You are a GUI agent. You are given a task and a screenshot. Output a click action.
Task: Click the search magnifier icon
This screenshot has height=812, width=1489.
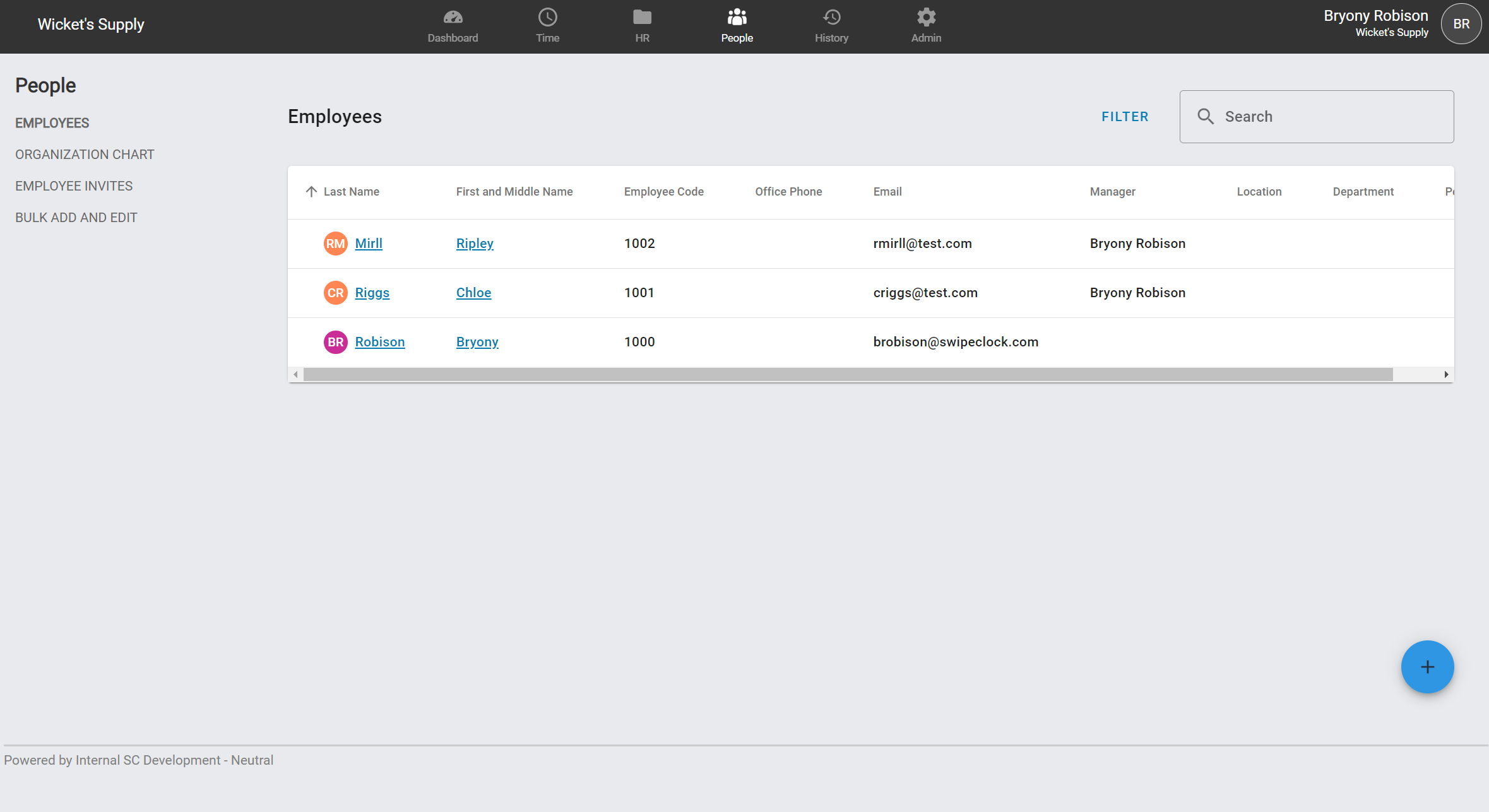(x=1206, y=117)
